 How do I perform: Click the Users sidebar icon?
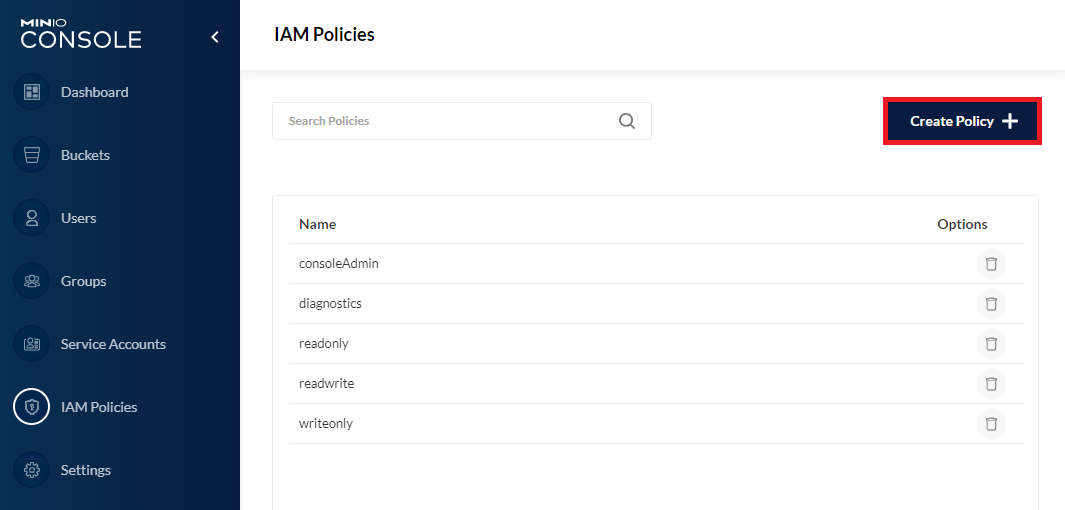coord(32,218)
